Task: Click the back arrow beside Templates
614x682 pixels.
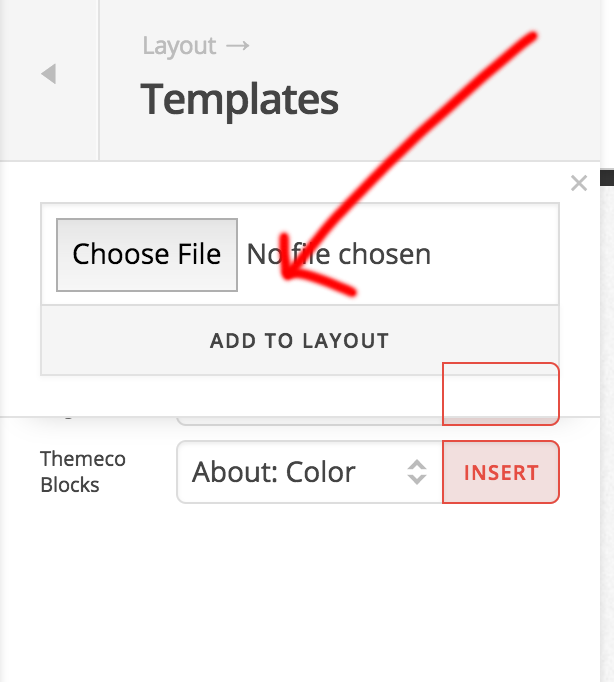Action: click(x=48, y=74)
